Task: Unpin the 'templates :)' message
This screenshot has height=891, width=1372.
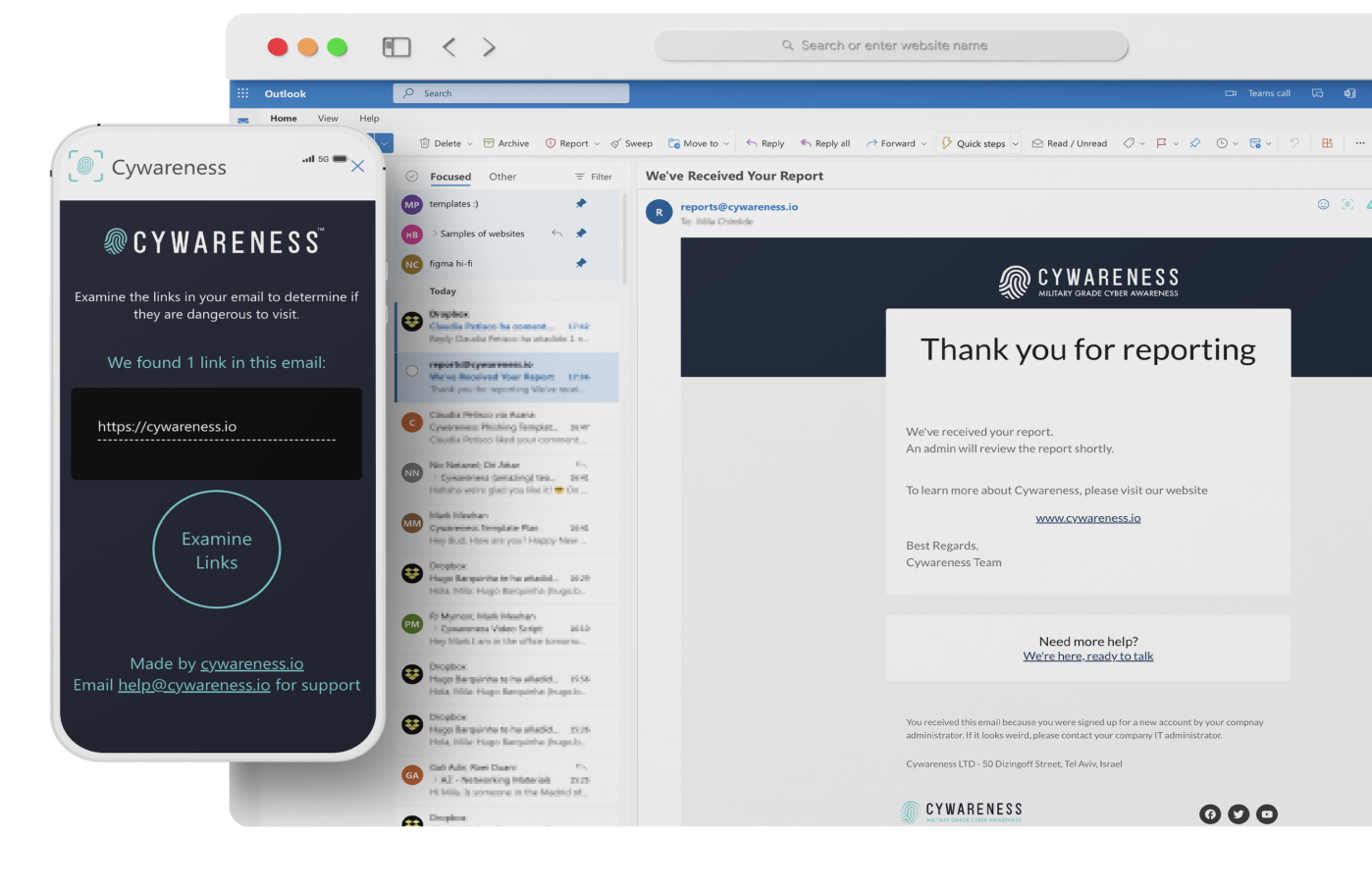Action: coord(581,203)
